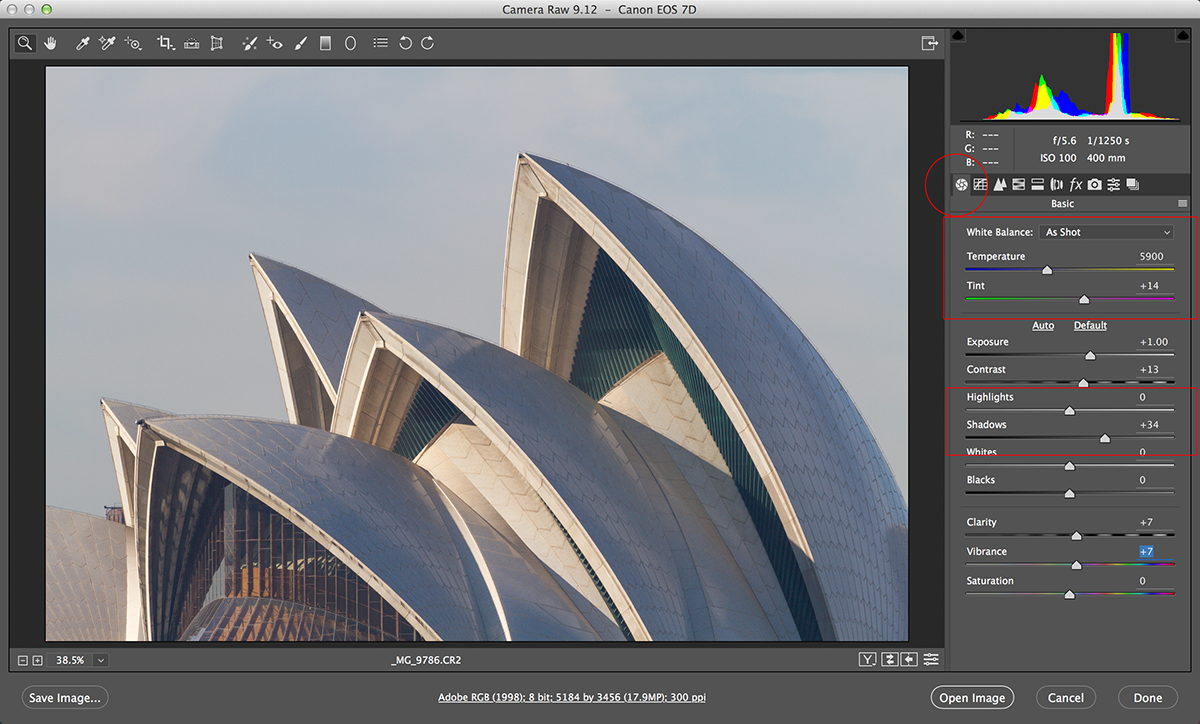The height and width of the screenshot is (724, 1200).
Task: Open the HSL / Grayscale tab
Action: [1018, 184]
